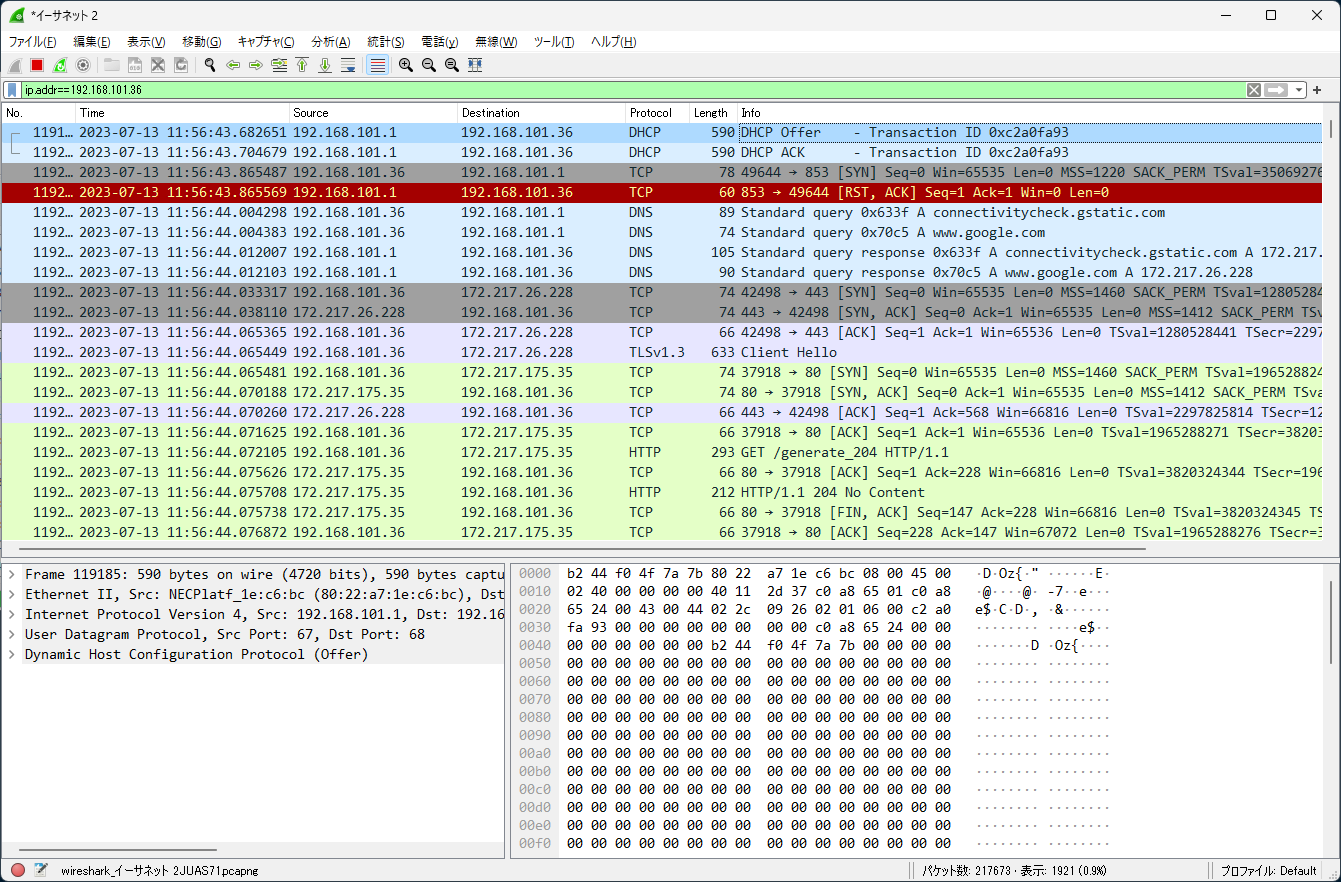
Task: Edit capture comment via pencil icon
Action: tap(41, 869)
